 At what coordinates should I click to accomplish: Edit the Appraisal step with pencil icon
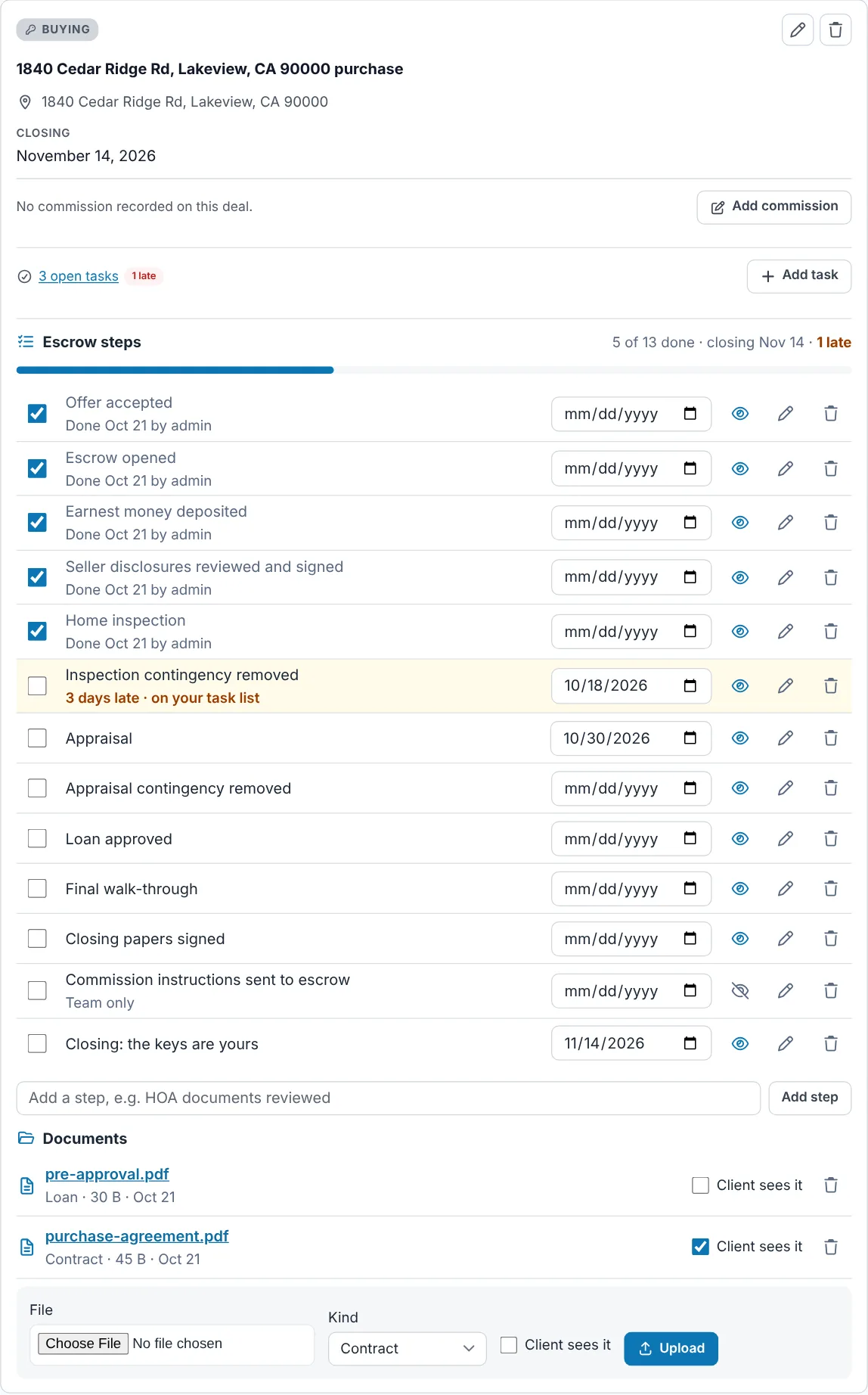pos(785,738)
